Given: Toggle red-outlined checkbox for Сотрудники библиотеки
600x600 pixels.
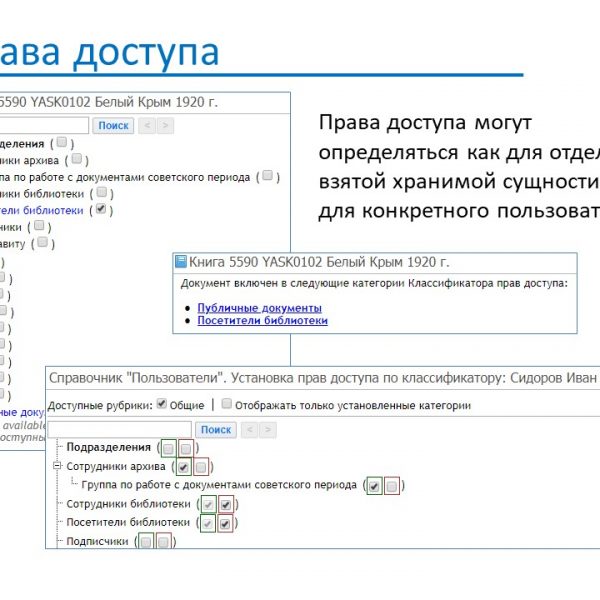Looking at the screenshot, I should coord(226,504).
